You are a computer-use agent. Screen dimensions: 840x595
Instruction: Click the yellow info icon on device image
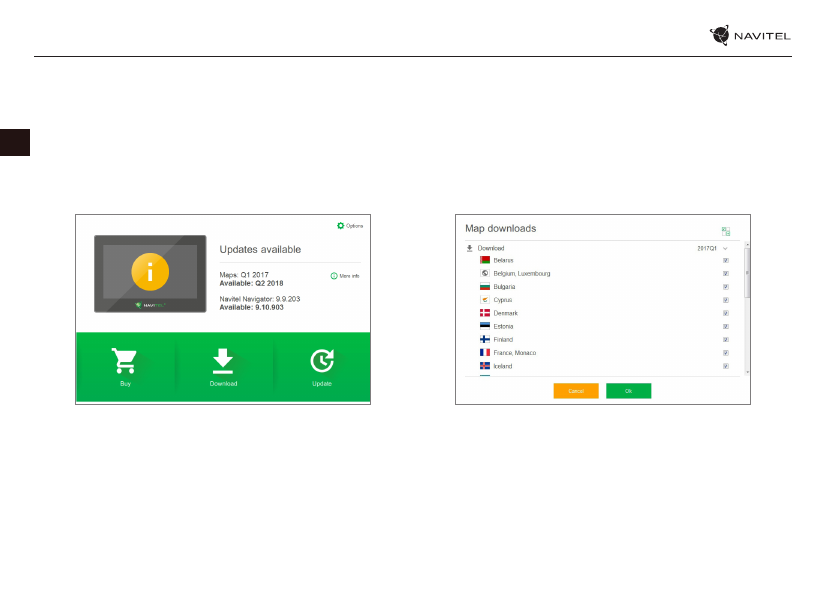point(150,272)
